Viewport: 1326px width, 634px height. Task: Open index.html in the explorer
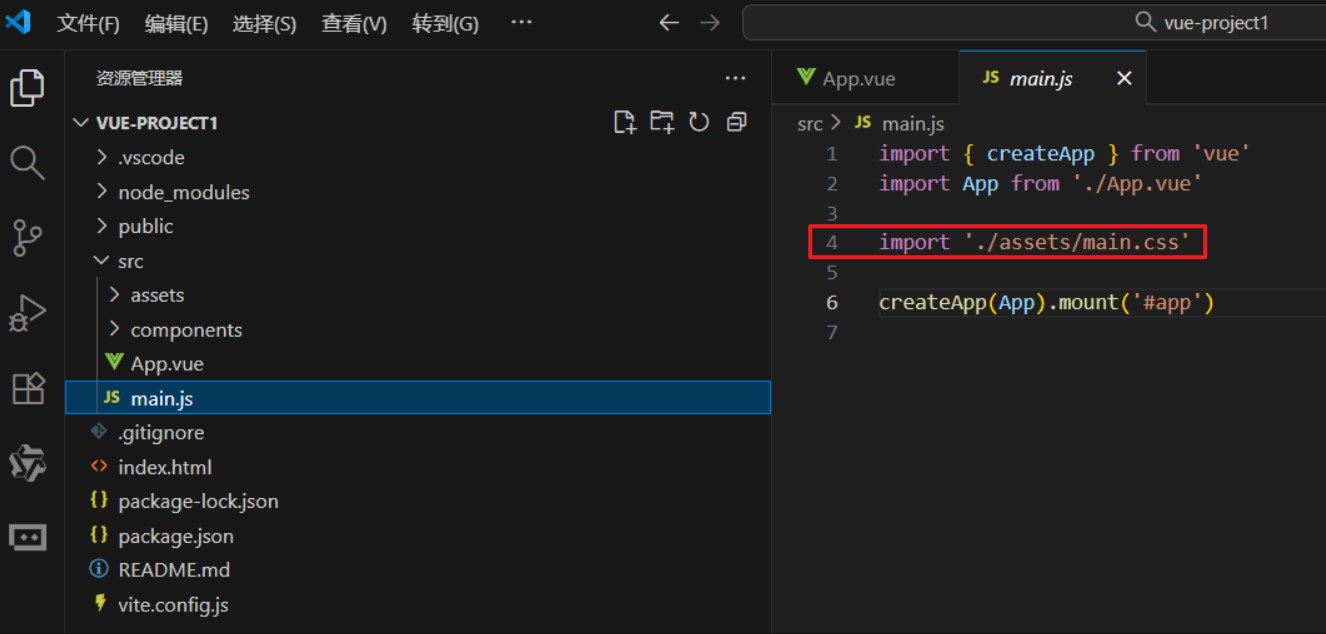click(418, 467)
